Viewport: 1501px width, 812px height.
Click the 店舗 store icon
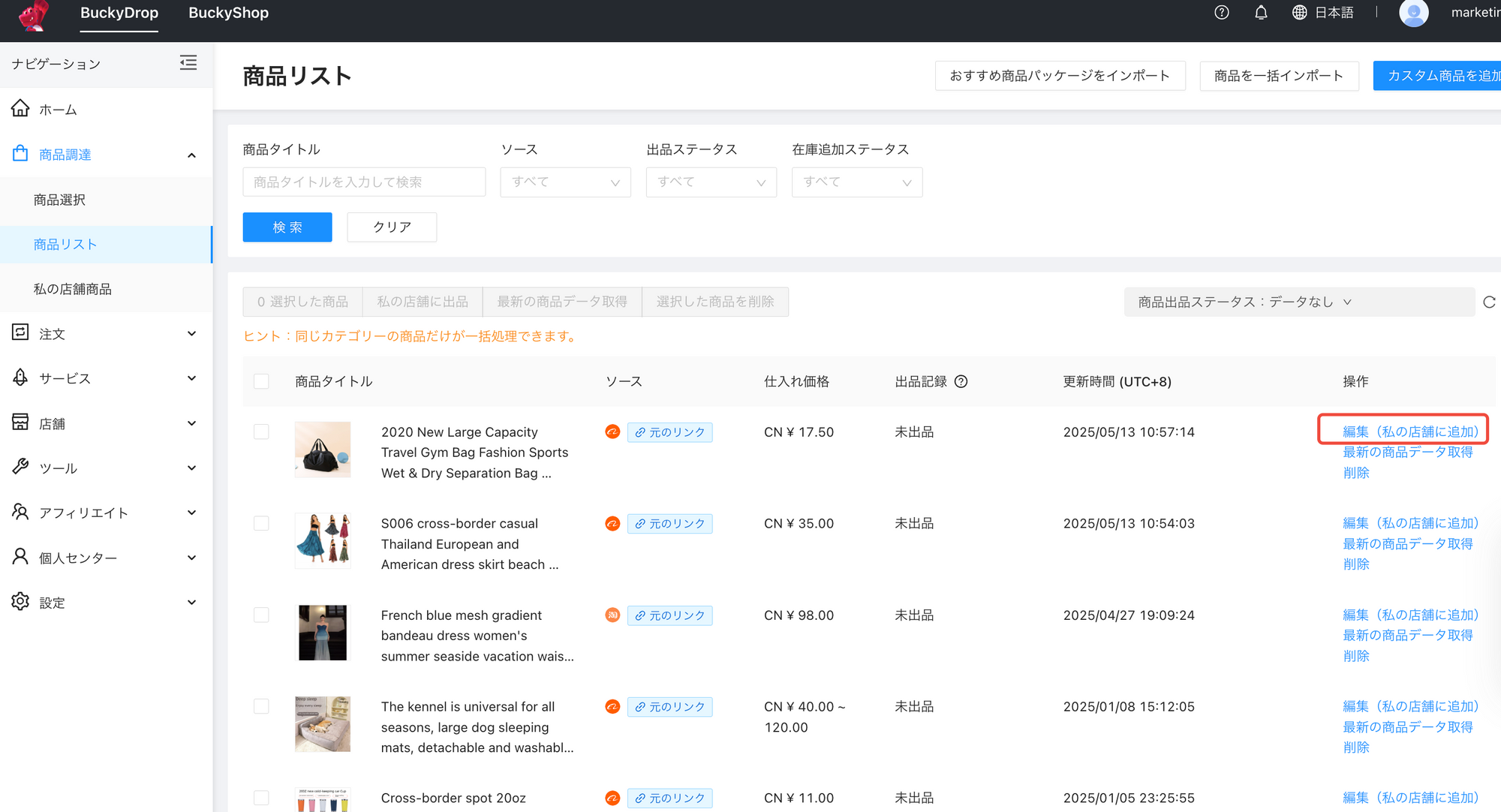pyautogui.click(x=20, y=423)
